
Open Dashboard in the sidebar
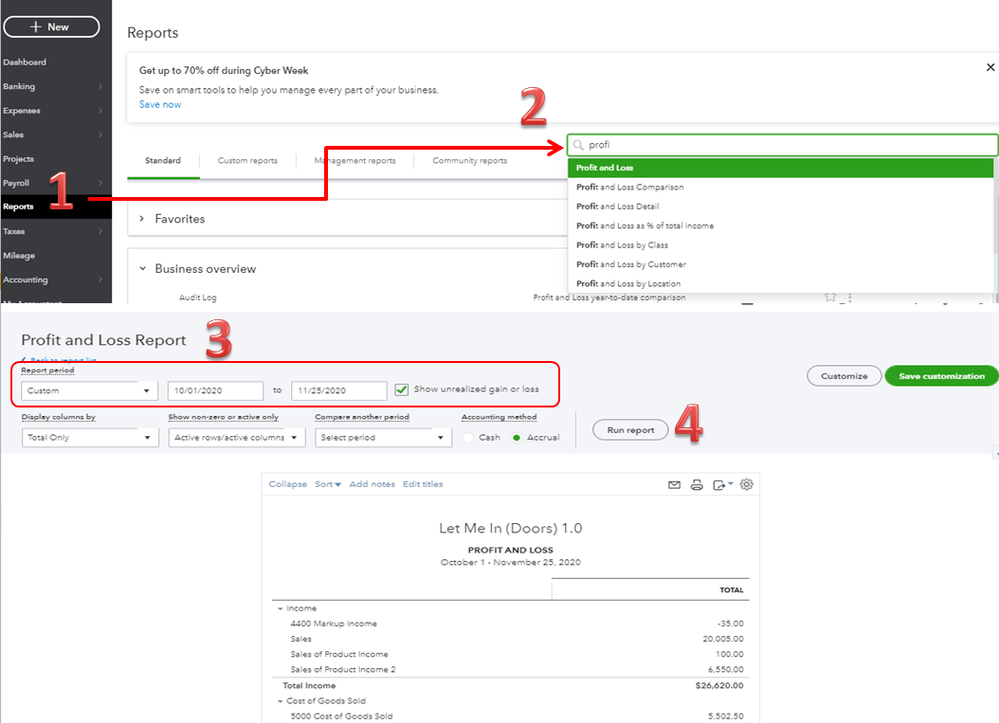tap(24, 62)
